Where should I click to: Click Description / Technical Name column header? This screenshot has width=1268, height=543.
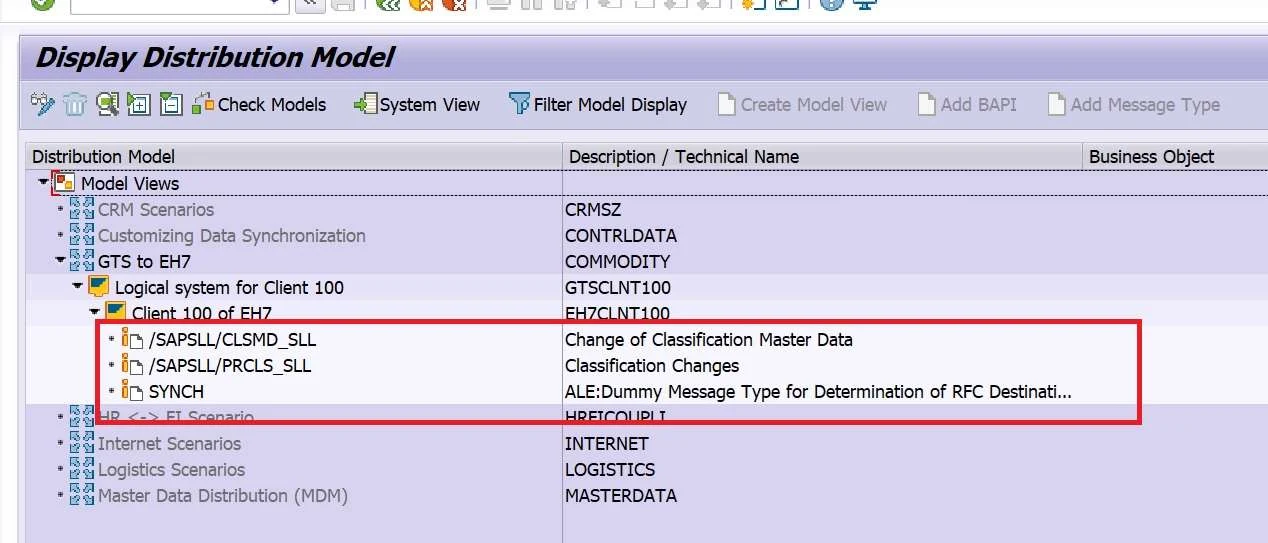[823, 156]
